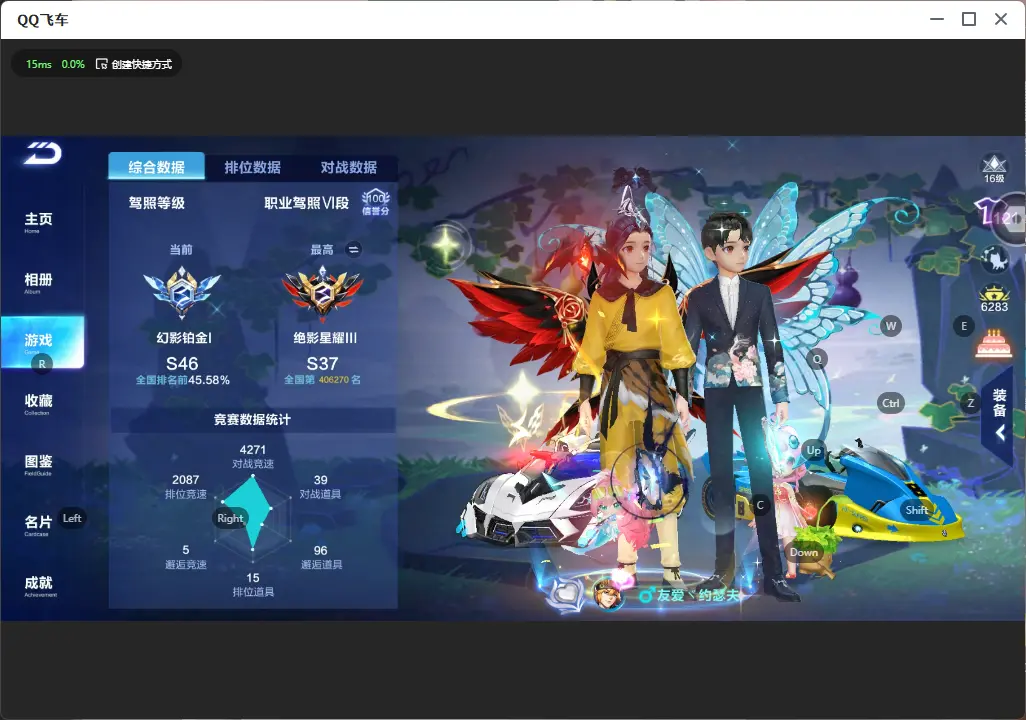Click 全国排名前45.58% ranking text
This screenshot has height=720, width=1026.
coord(183,380)
